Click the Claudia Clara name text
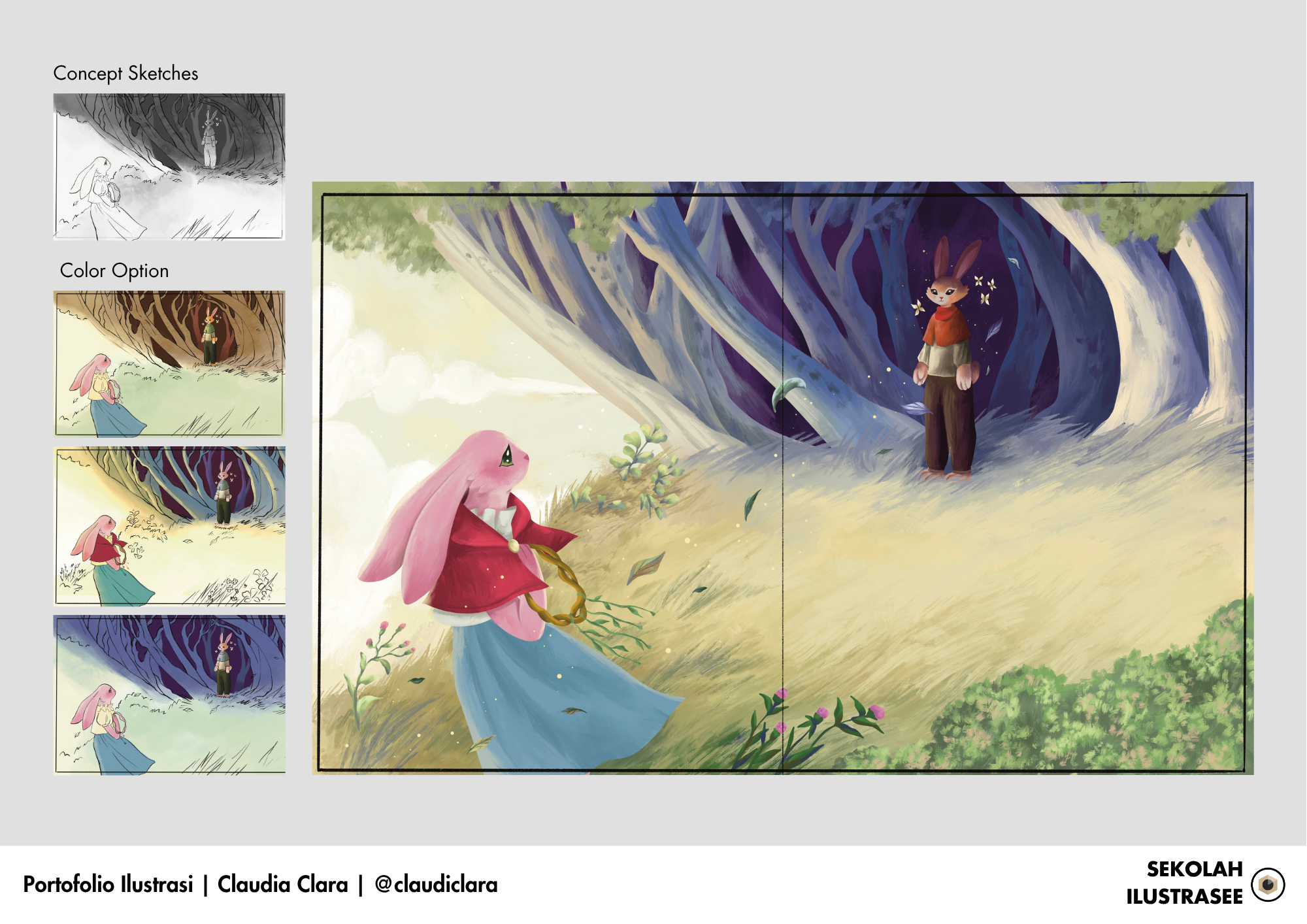Screen dimensions: 1307x924 tap(282, 884)
